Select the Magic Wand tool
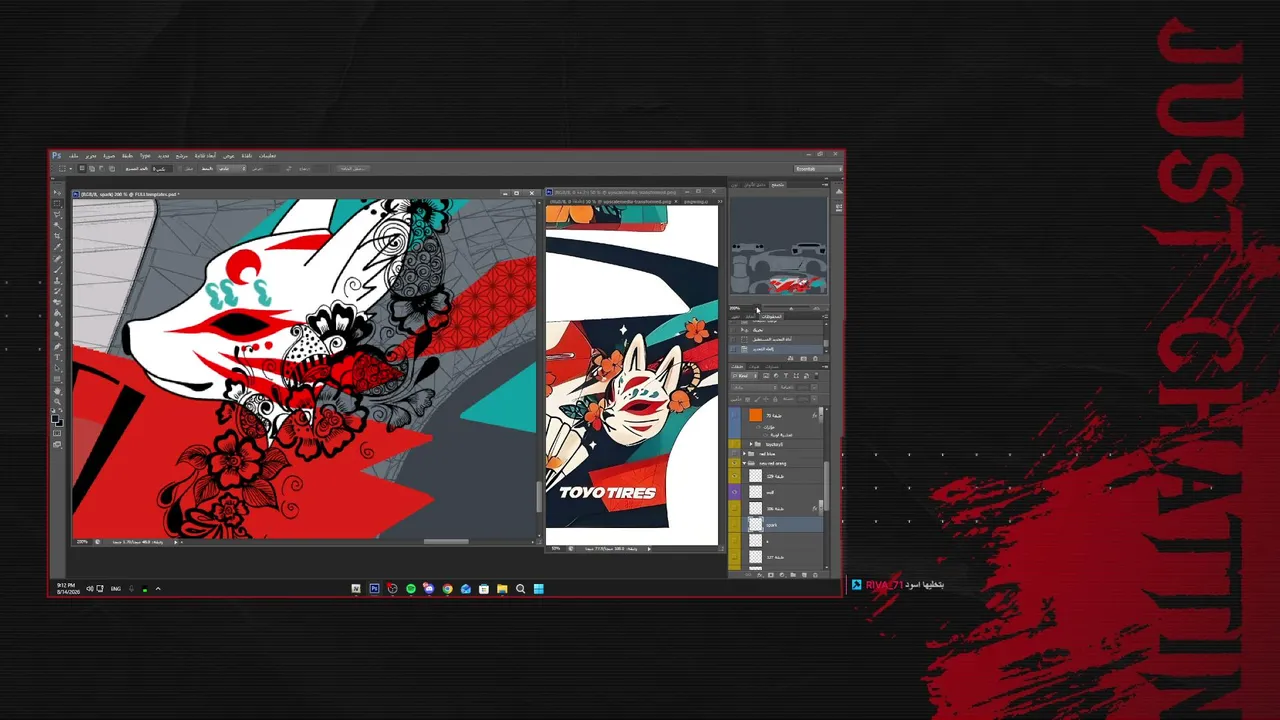The image size is (1280, 720). (x=57, y=225)
